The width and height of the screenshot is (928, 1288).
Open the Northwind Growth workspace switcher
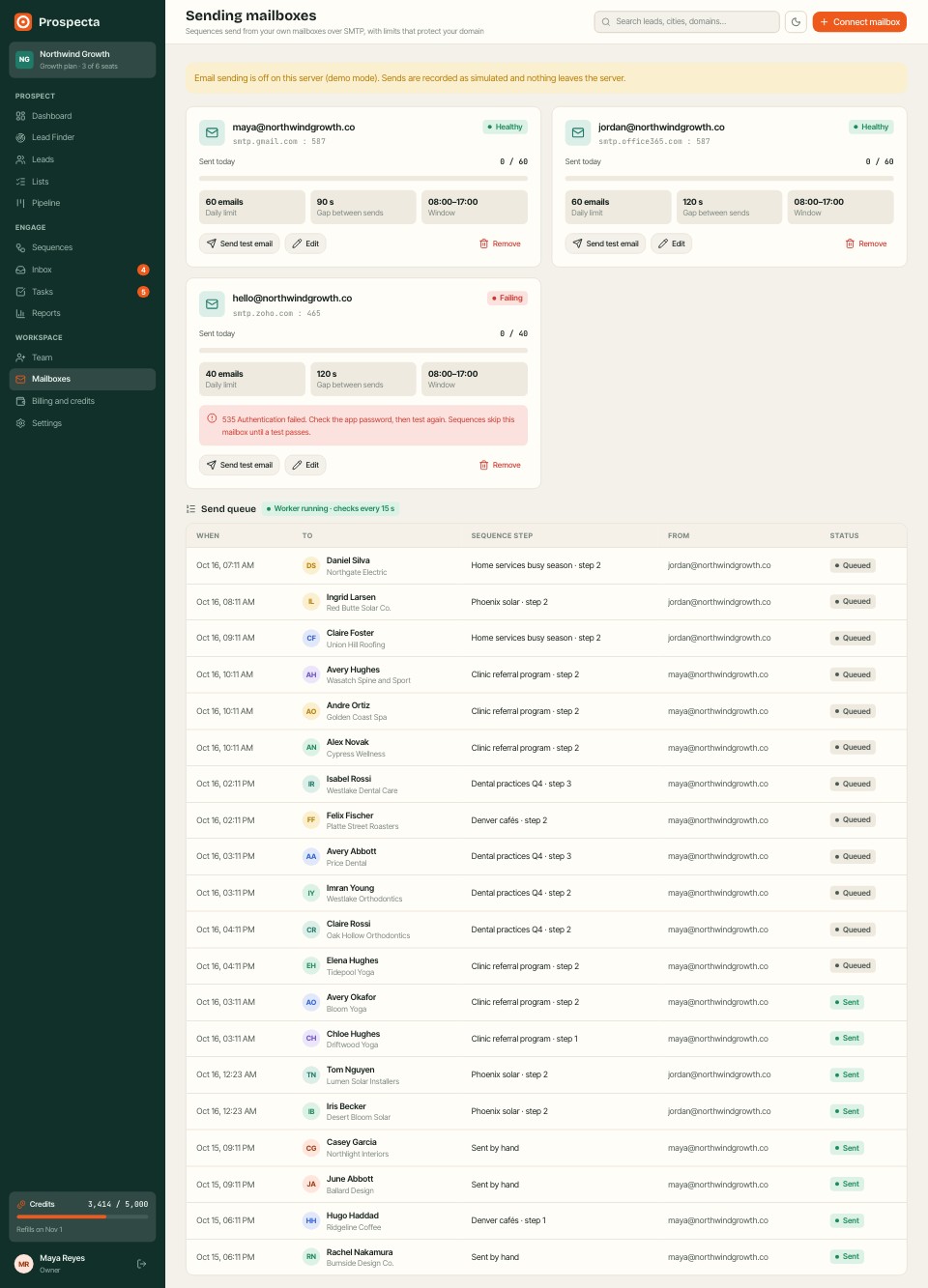point(82,60)
